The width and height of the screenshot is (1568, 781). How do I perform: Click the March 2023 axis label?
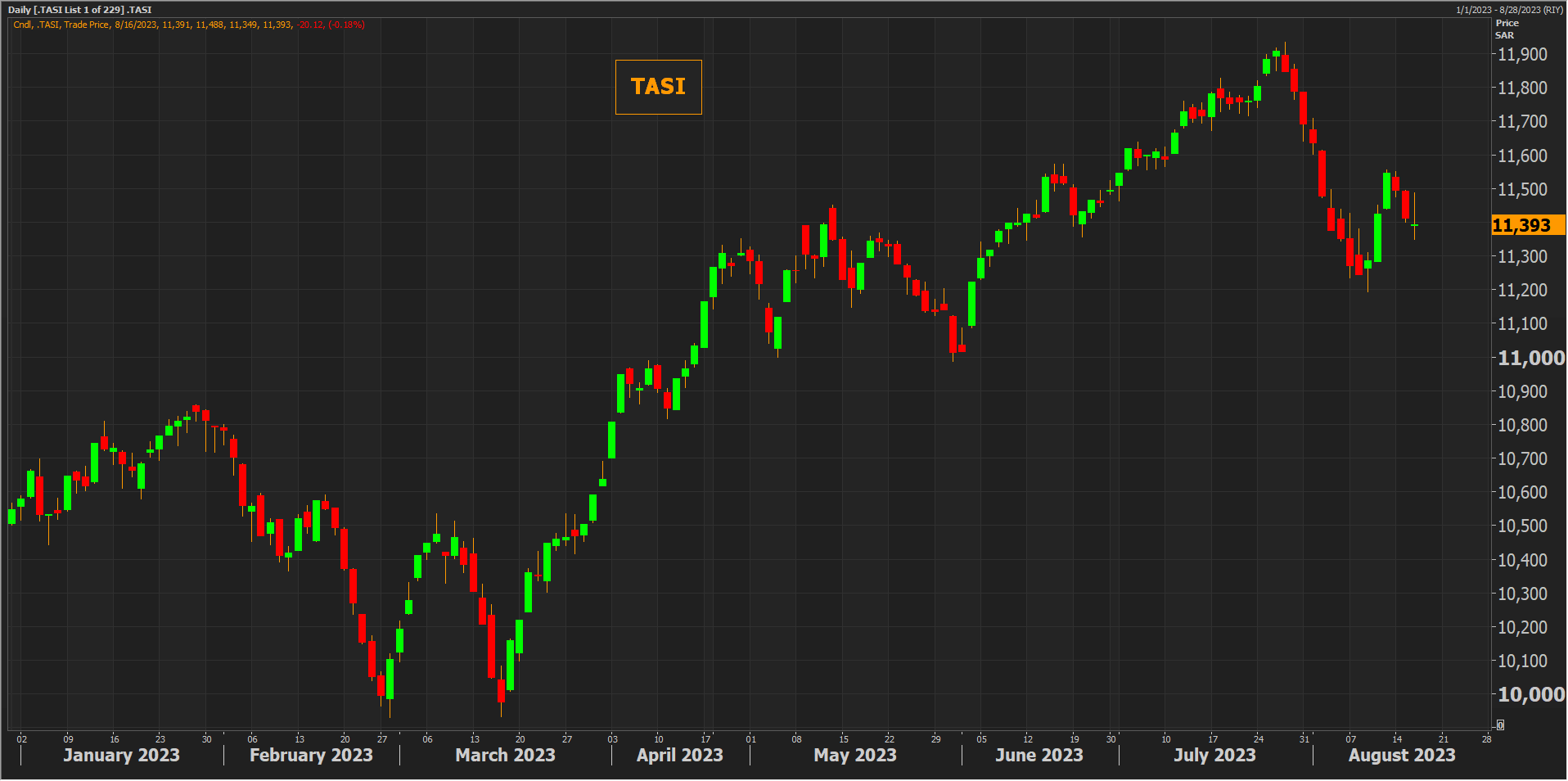point(505,755)
